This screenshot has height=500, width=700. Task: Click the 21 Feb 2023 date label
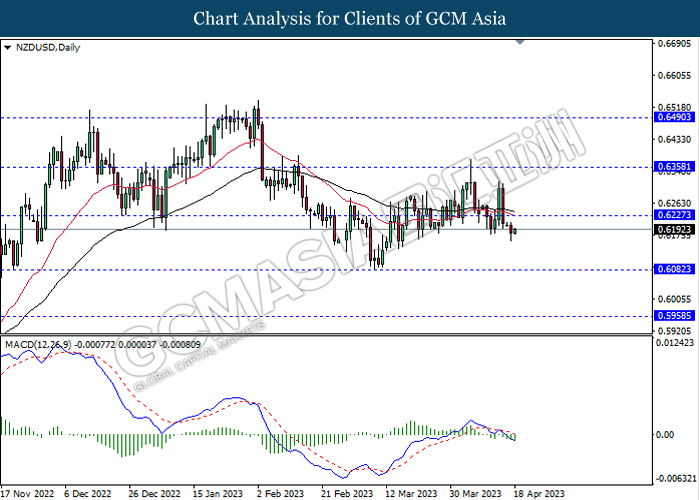coord(347,493)
